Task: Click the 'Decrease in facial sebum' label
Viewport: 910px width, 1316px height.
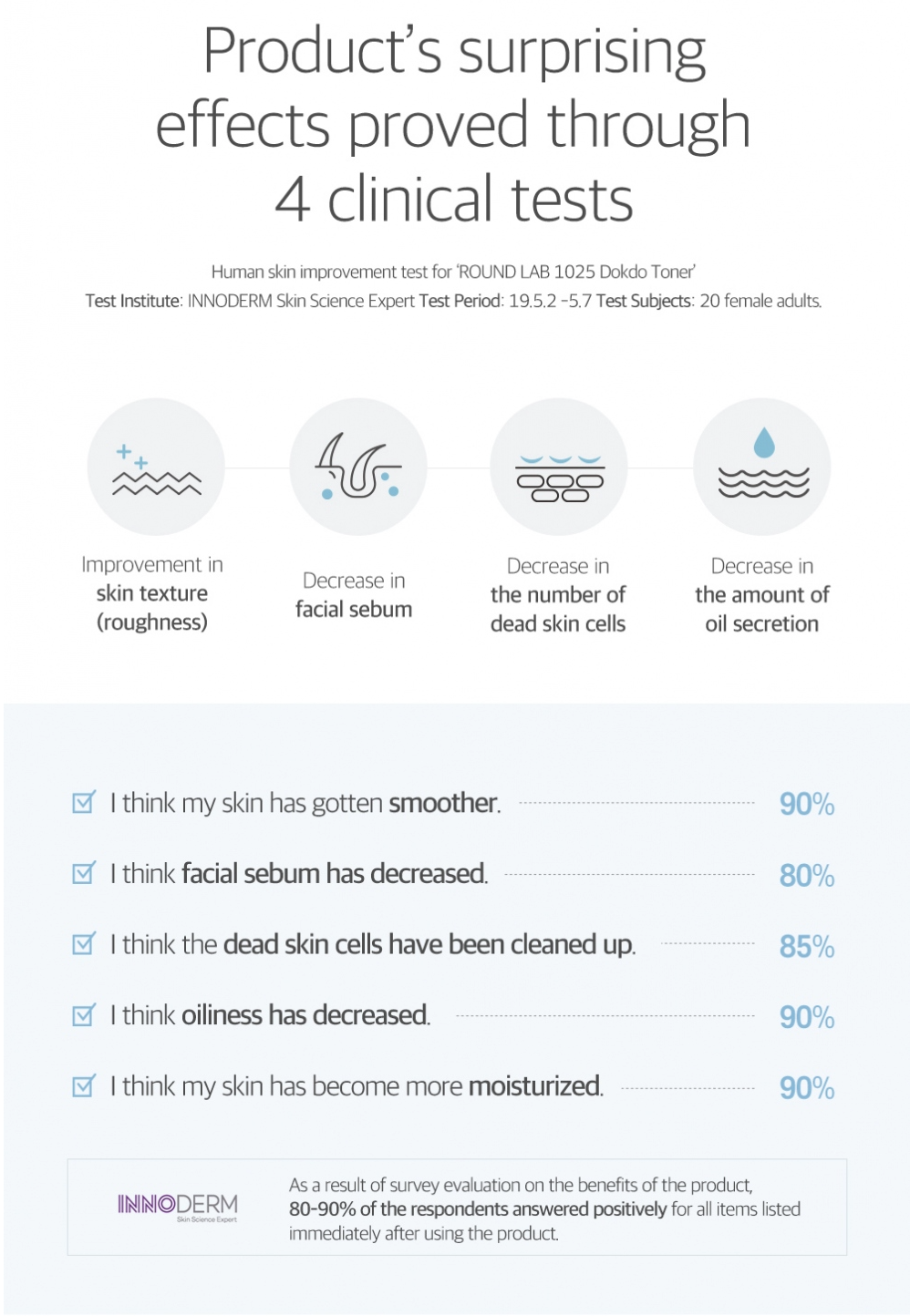Action: [354, 595]
